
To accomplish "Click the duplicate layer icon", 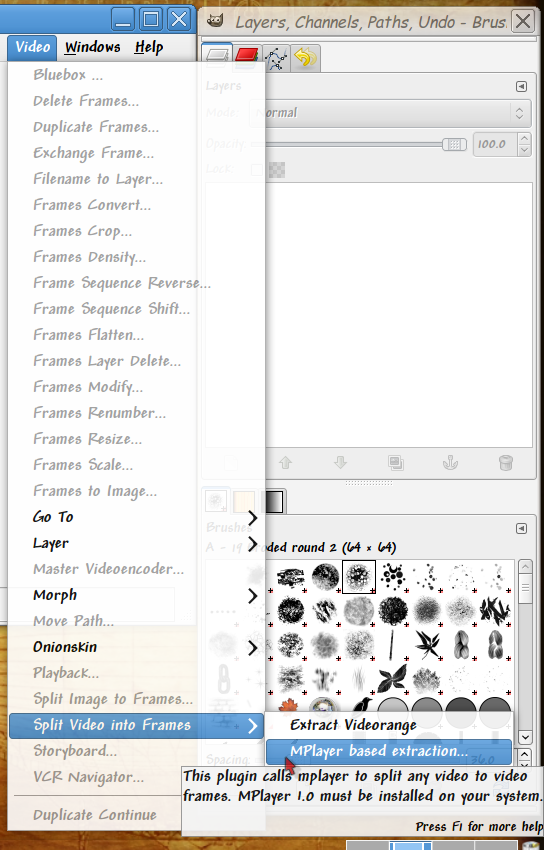I will [x=396, y=462].
